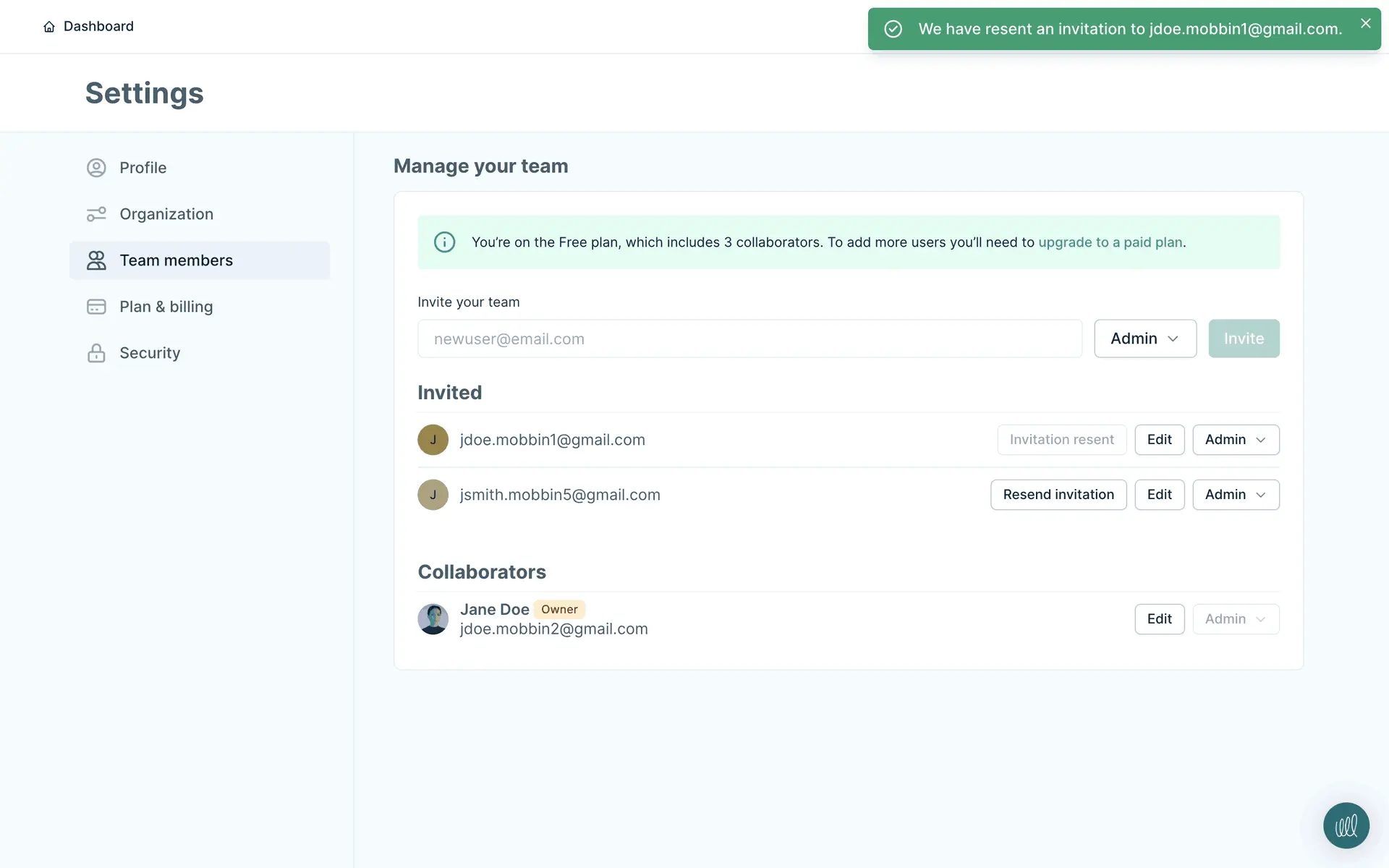This screenshot has width=1389, height=868.
Task: Dismiss the green invitation notification
Action: tap(1365, 23)
